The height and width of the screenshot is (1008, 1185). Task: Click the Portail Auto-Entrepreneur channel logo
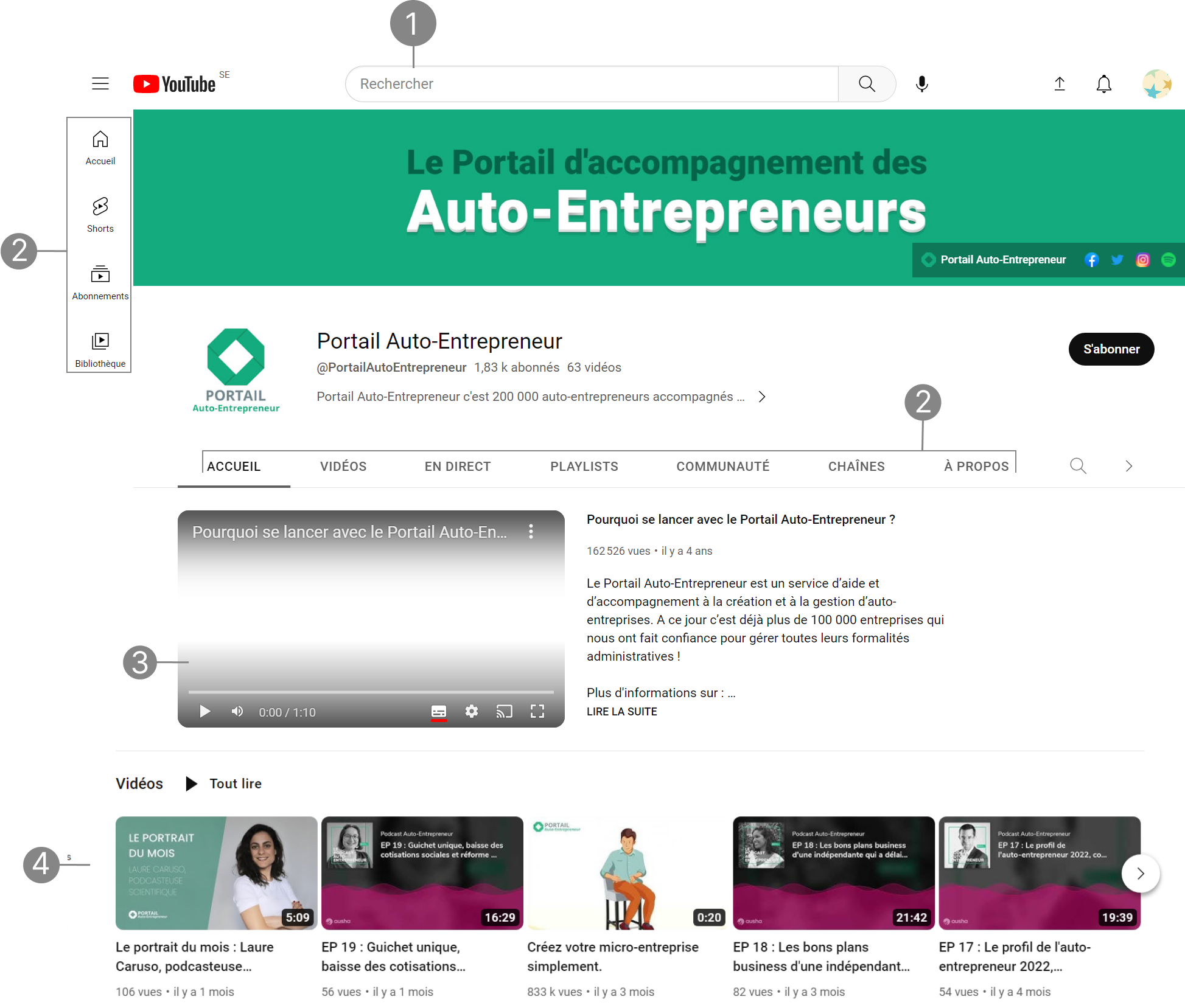(x=236, y=370)
